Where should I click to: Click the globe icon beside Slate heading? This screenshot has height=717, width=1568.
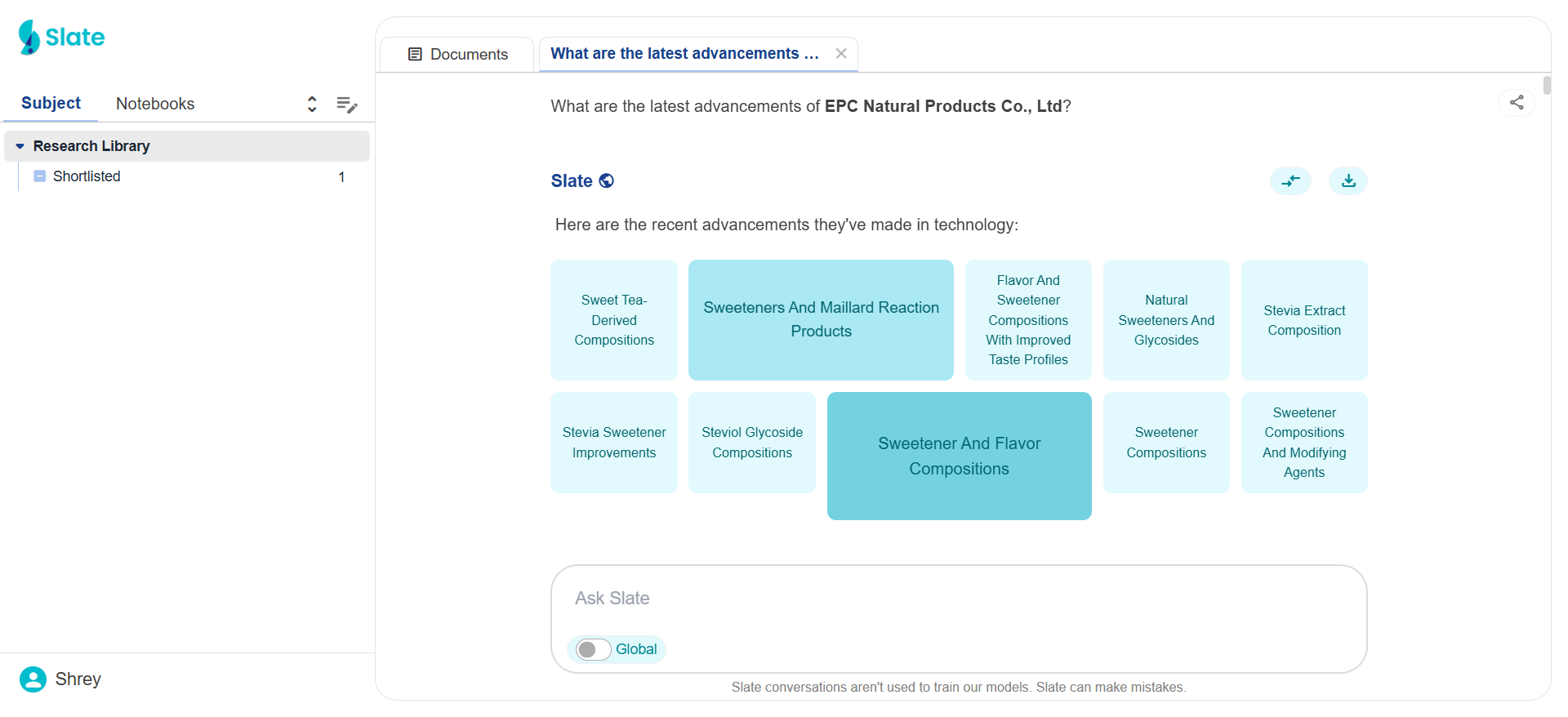click(x=606, y=180)
